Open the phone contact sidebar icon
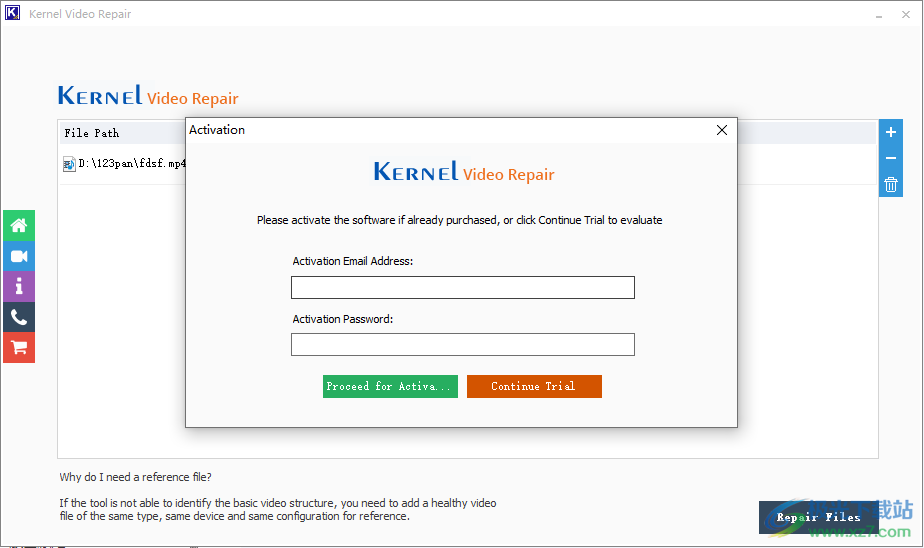 click(x=19, y=318)
